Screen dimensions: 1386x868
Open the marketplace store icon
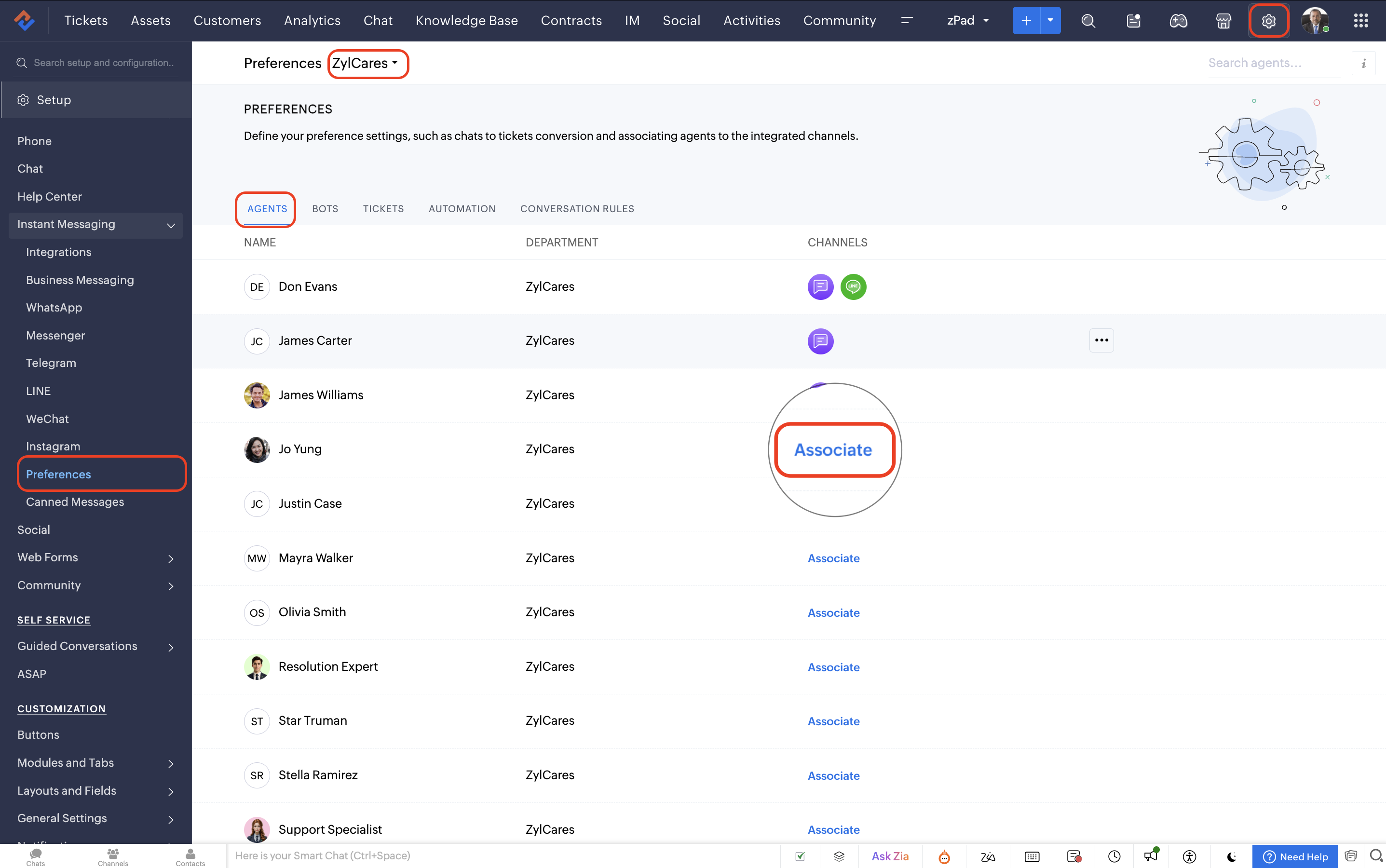click(x=1223, y=21)
